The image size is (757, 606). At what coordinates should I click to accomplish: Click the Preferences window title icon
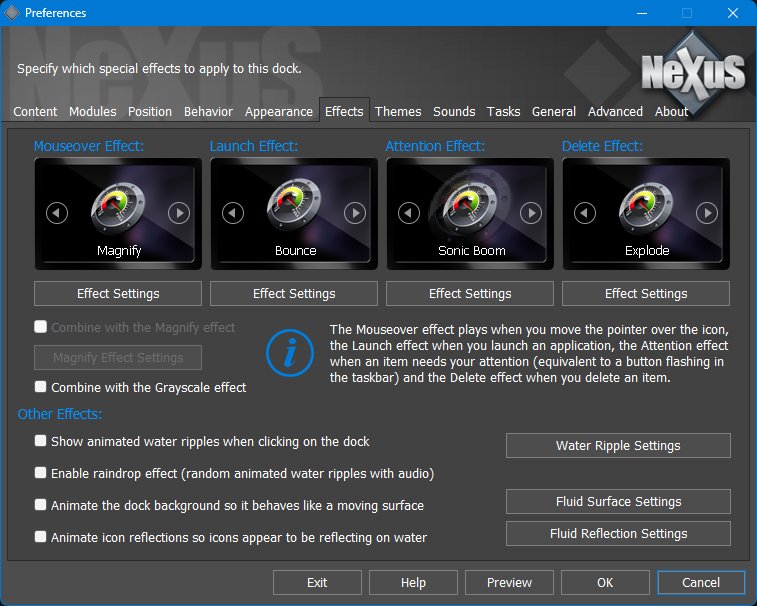click(12, 13)
